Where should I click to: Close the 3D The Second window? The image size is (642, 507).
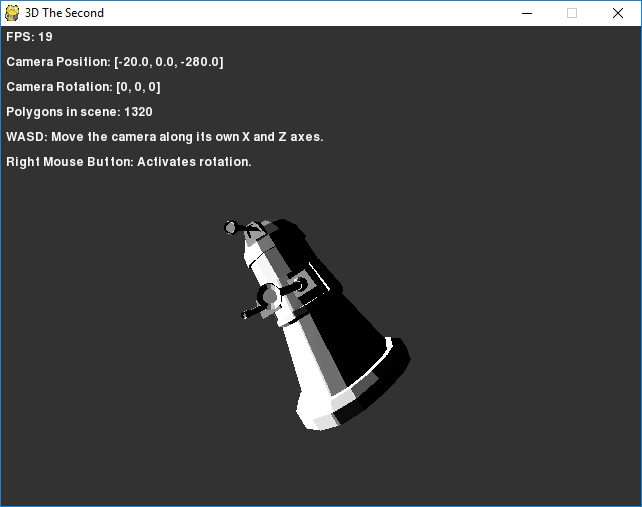(x=618, y=13)
